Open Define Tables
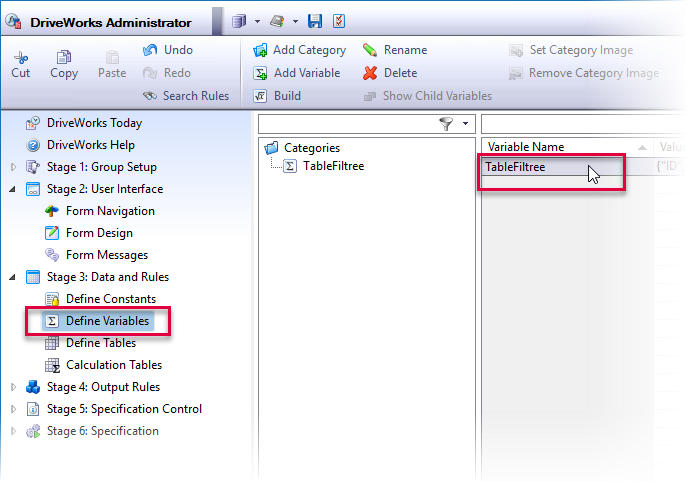 tap(90, 343)
